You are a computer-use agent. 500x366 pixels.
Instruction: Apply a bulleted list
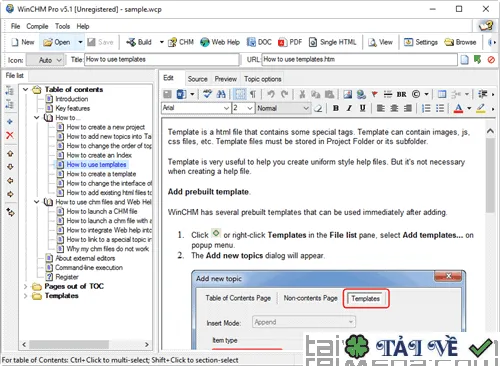point(440,108)
